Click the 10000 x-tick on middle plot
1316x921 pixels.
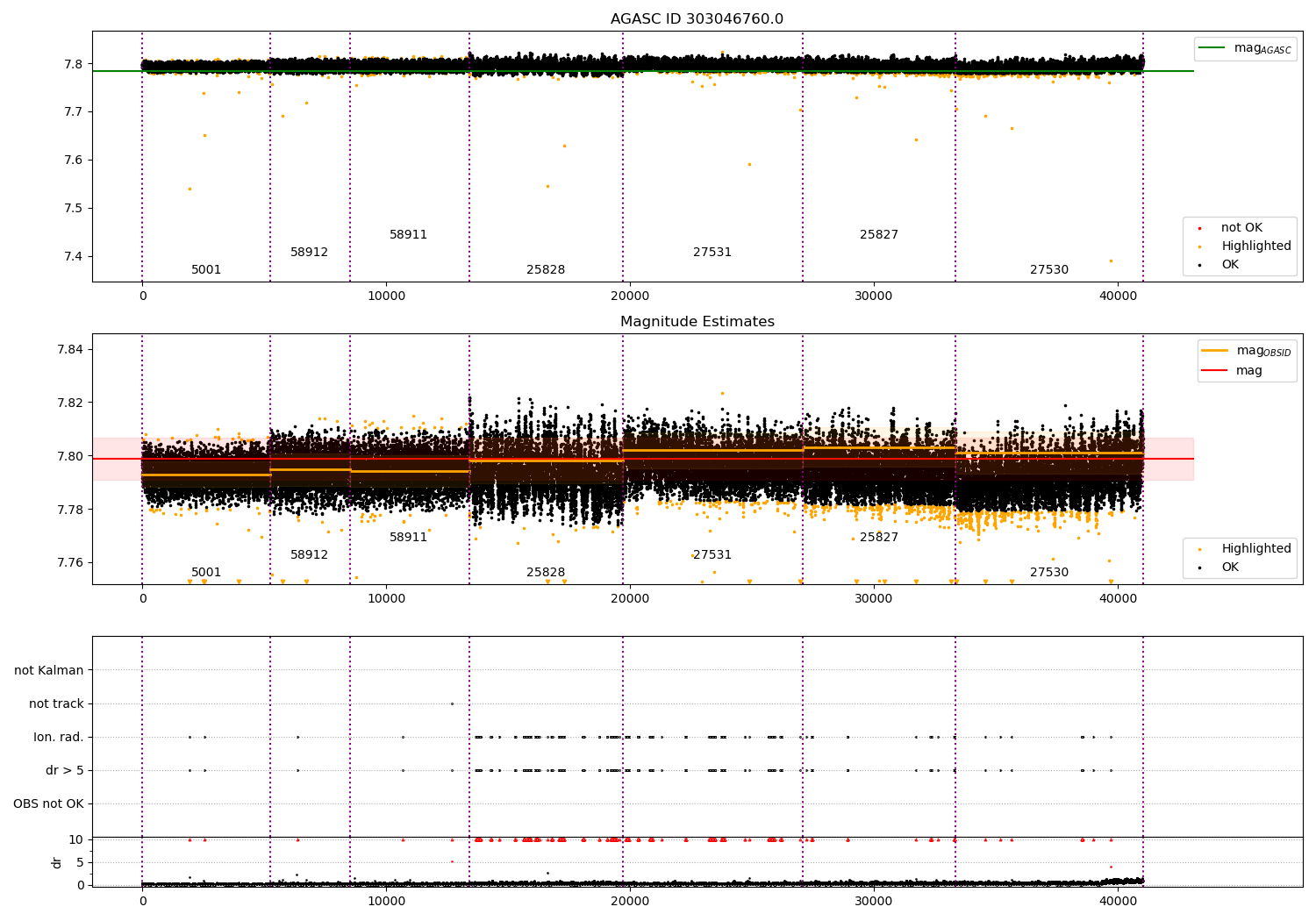coord(386,599)
